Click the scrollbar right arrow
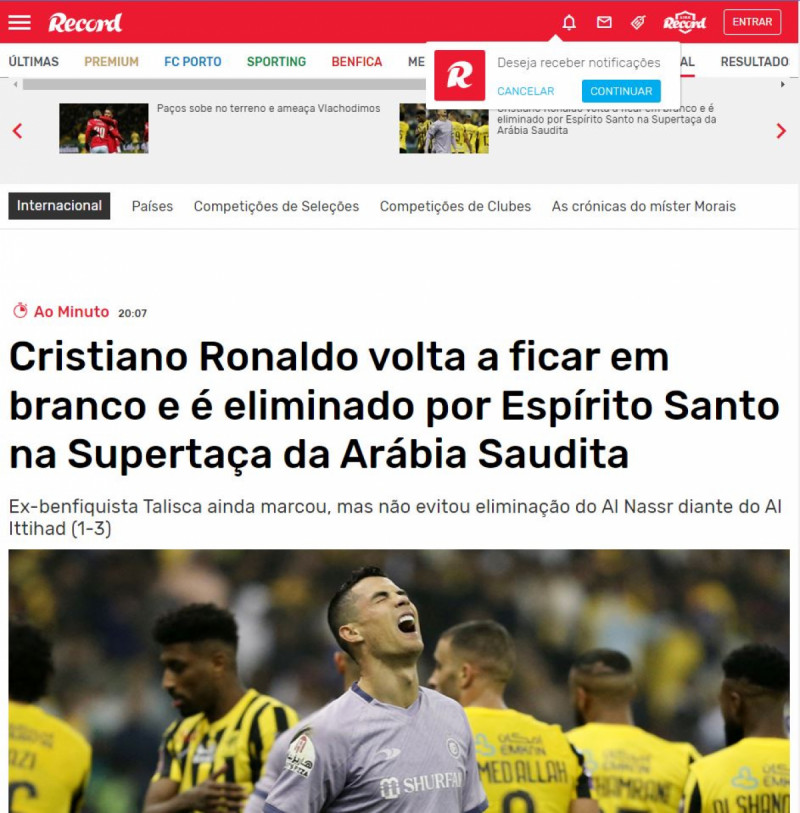The height and width of the screenshot is (813, 800). pos(782,85)
